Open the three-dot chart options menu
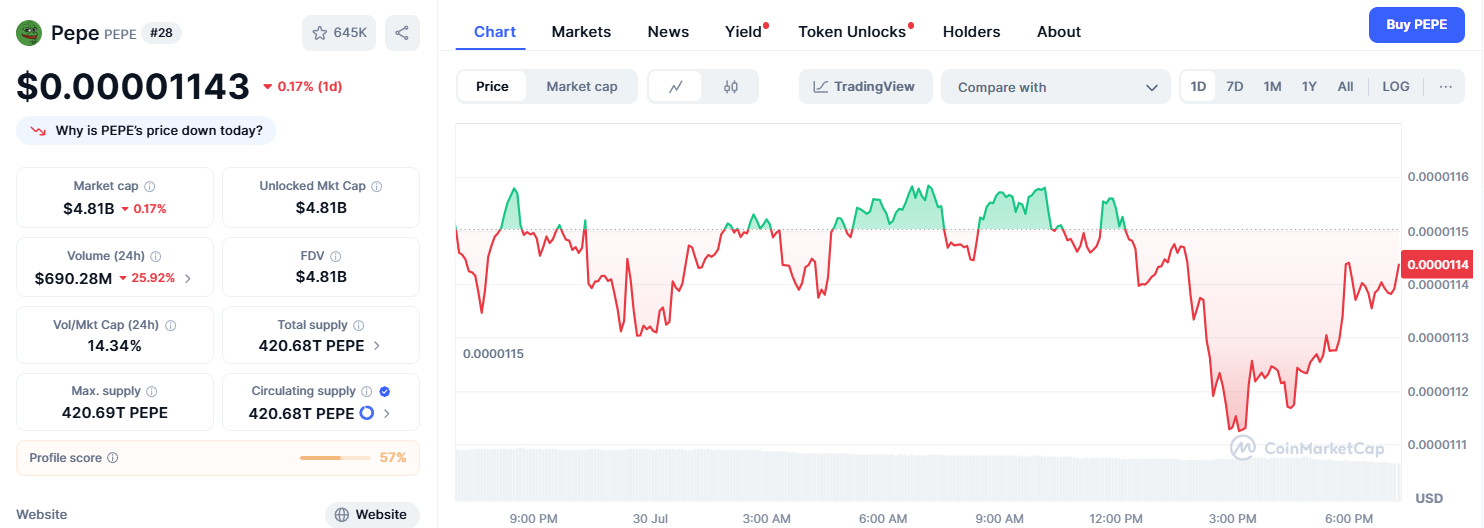 coord(1446,87)
